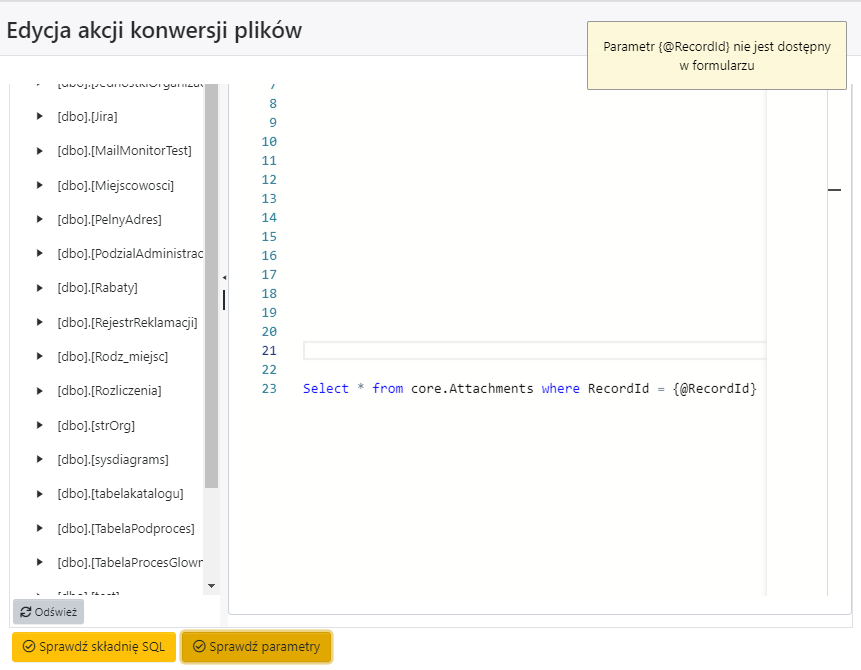
Task: Click the splitter collapse arrow between panels
Action: click(224, 277)
